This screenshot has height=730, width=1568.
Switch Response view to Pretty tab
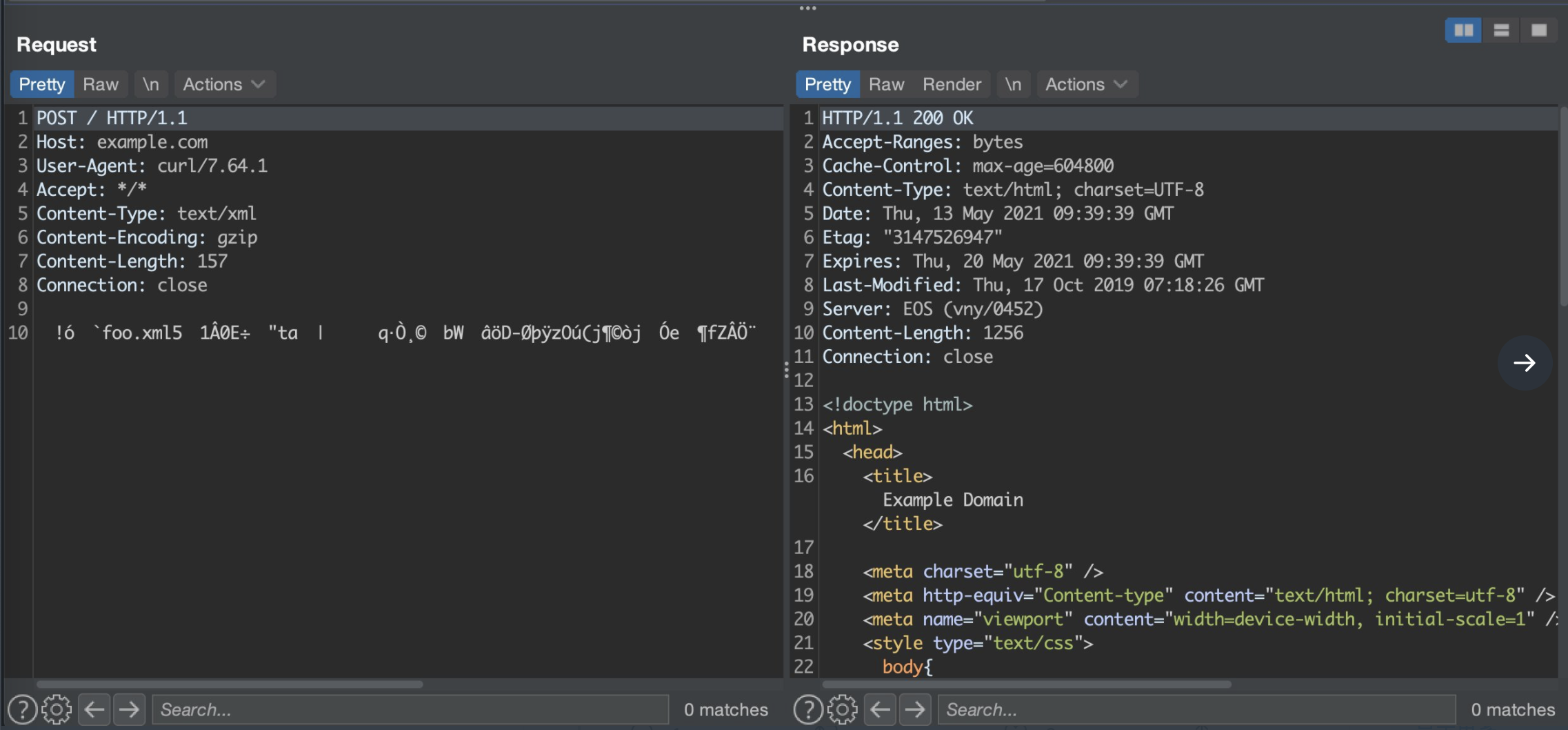pos(828,84)
